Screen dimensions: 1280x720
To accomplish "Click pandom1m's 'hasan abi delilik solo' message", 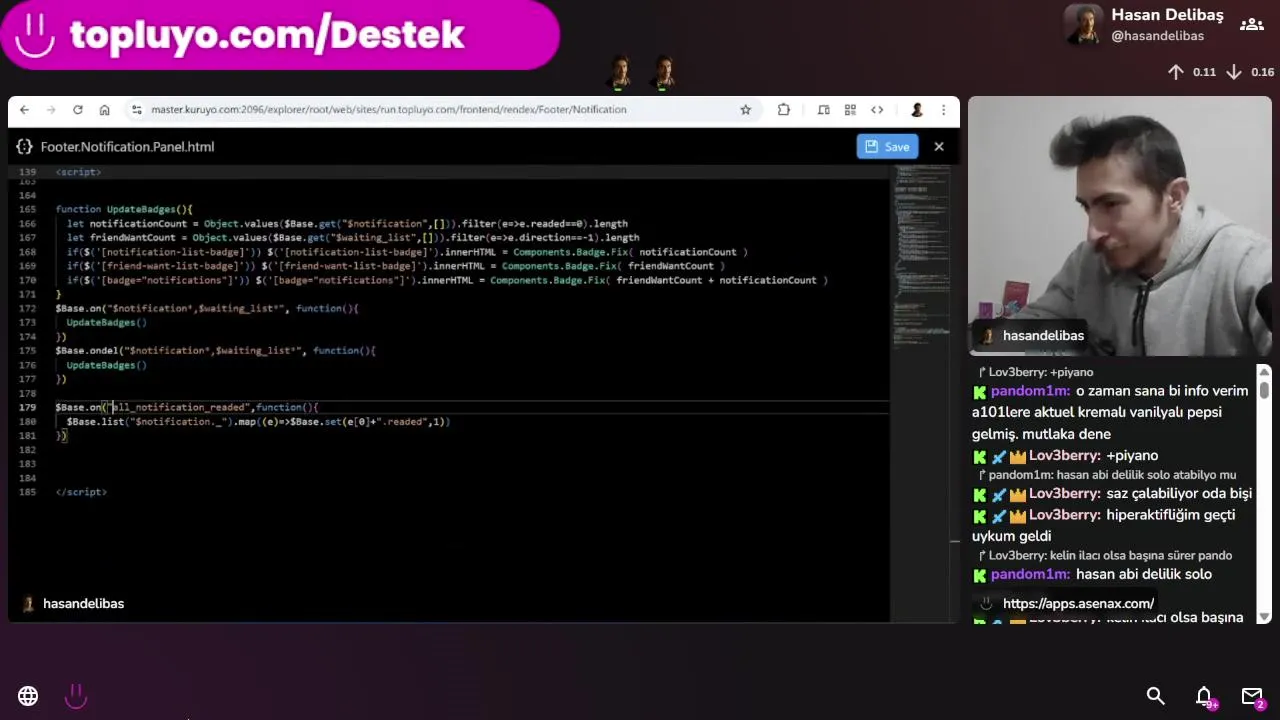I will [1144, 575].
